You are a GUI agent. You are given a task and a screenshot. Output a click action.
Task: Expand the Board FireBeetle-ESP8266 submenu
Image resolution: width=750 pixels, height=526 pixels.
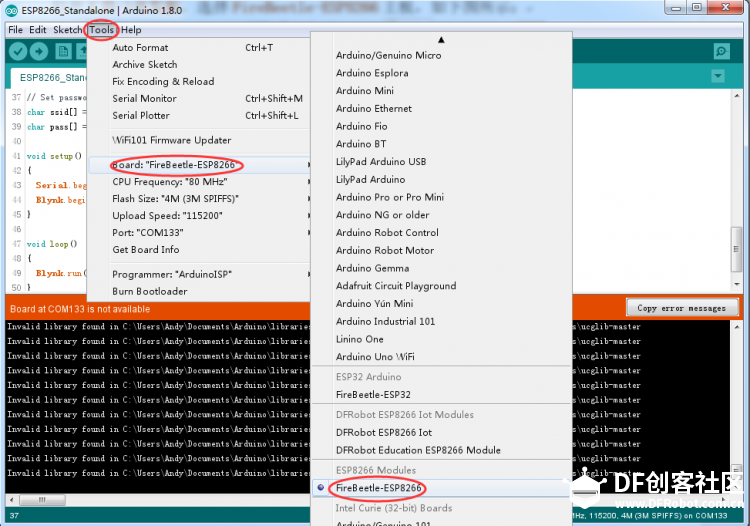coord(199,165)
